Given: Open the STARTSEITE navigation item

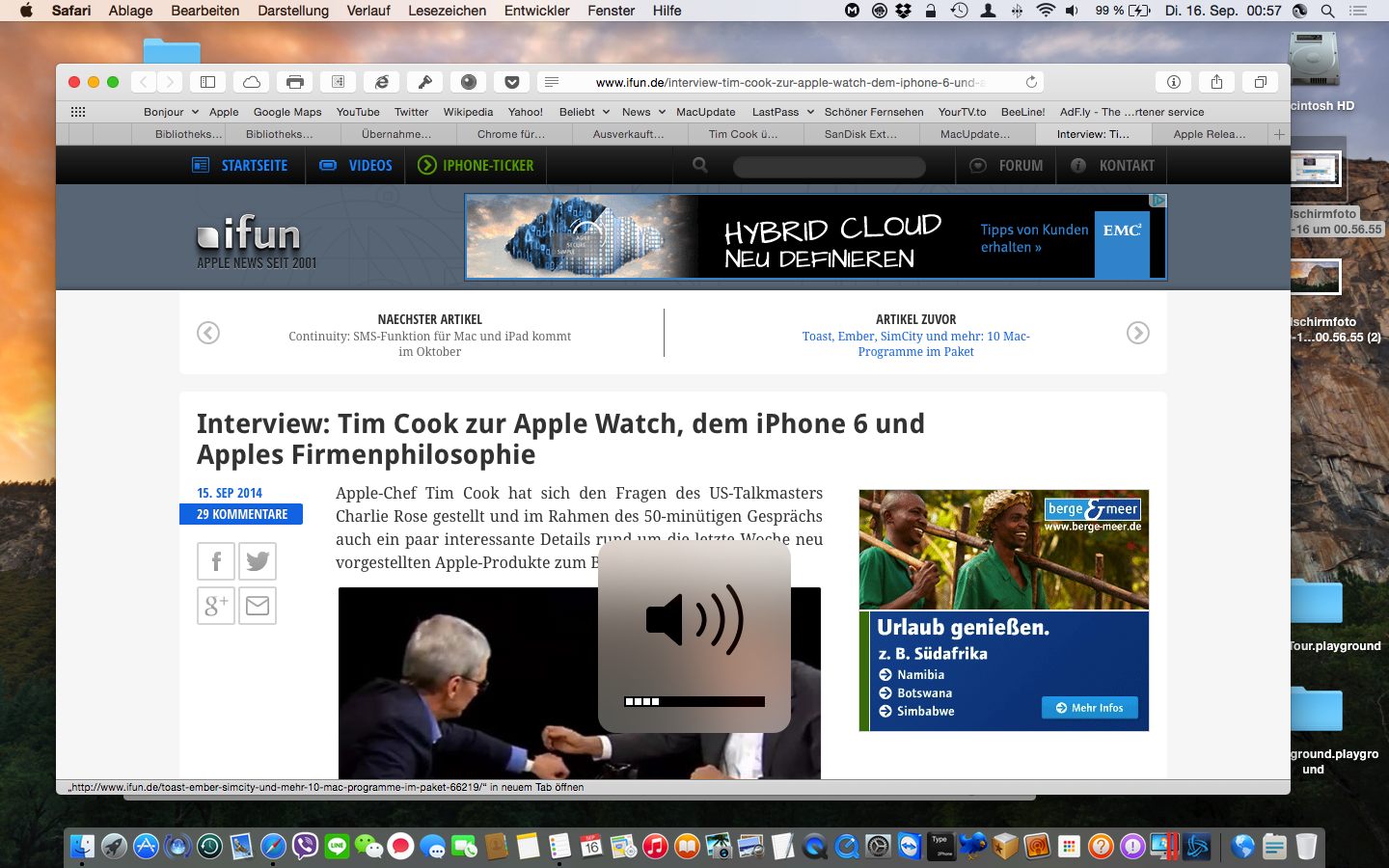Looking at the screenshot, I should click(x=240, y=165).
